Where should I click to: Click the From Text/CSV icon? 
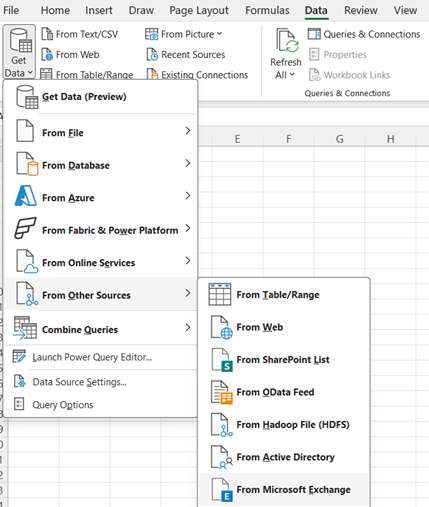click(47, 34)
